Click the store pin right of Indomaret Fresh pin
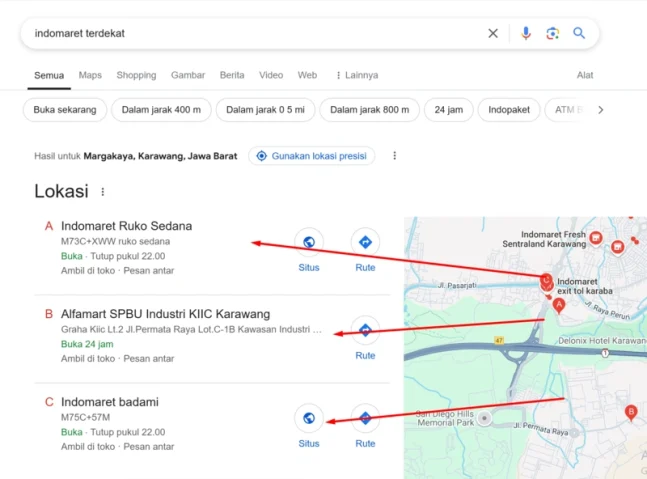Screen dimensions: 647x479 tap(617, 248)
